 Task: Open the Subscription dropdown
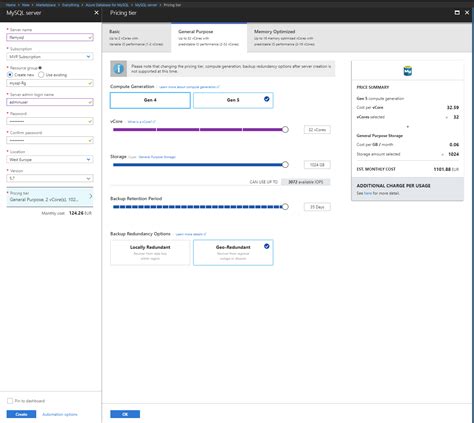click(x=50, y=57)
